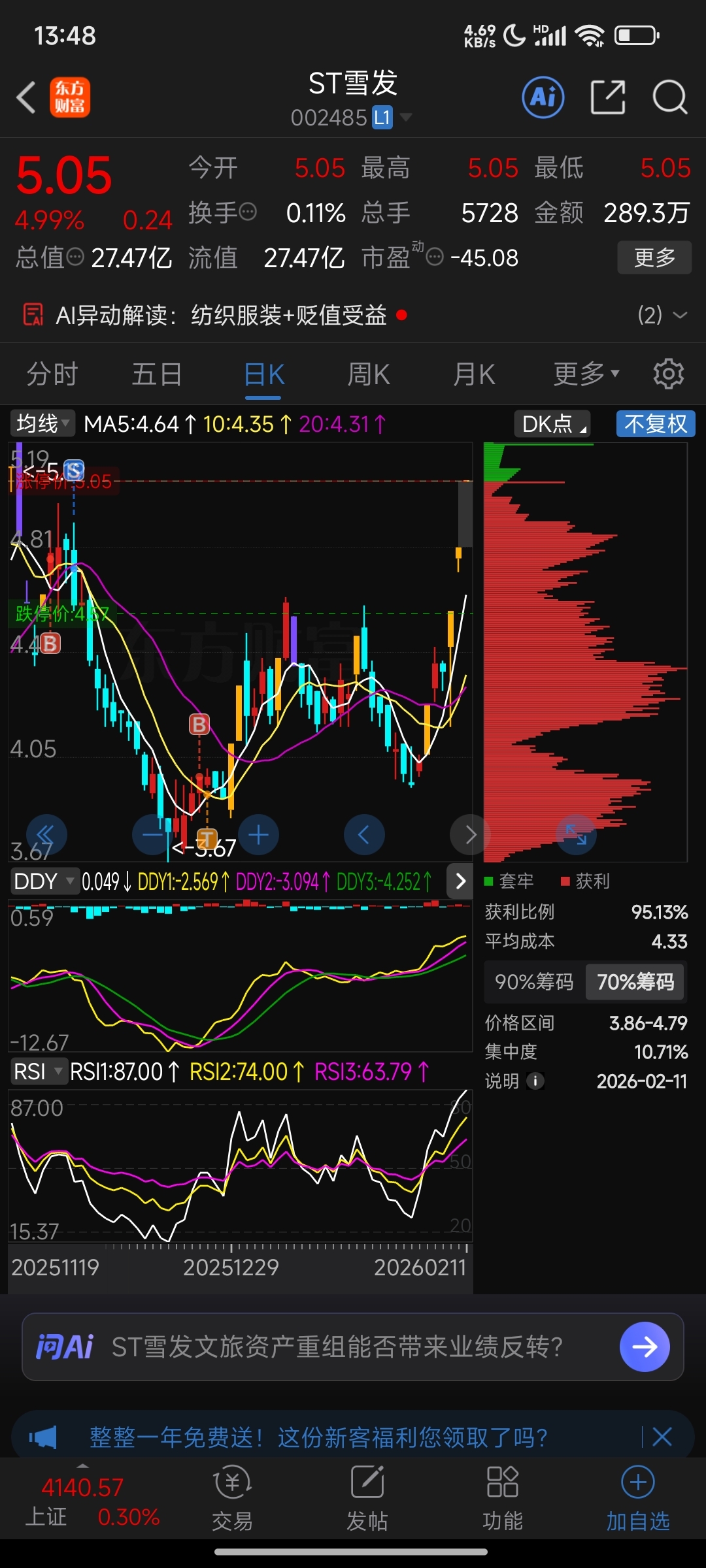Tap the RSI sub-chart area

[240, 1165]
